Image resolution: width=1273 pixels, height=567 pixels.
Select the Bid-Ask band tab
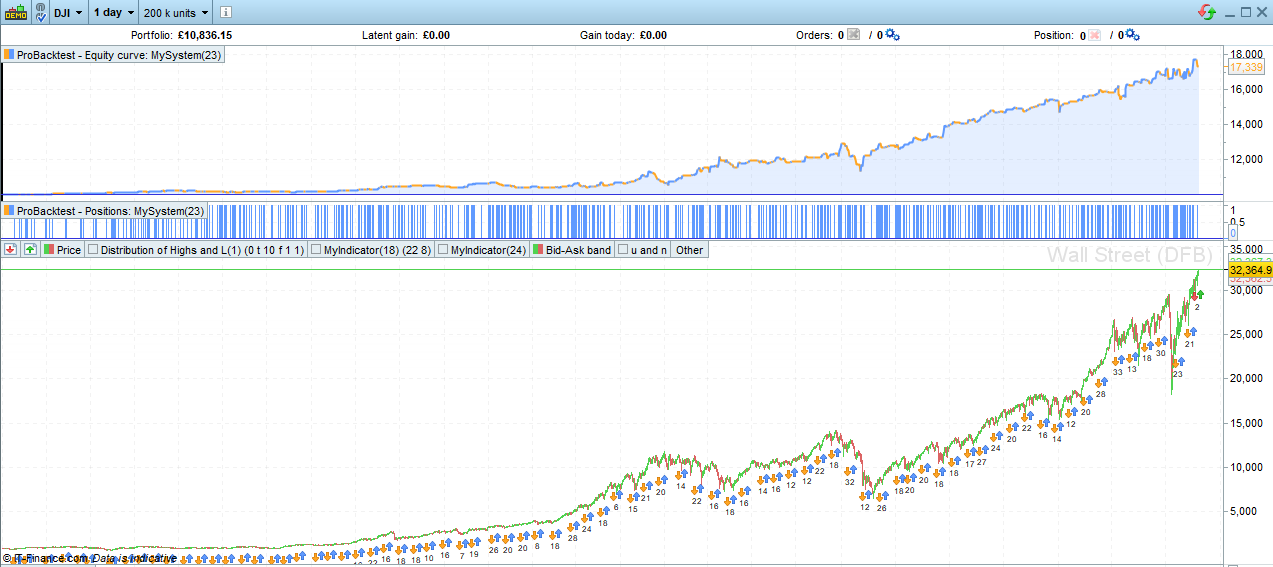tap(572, 250)
